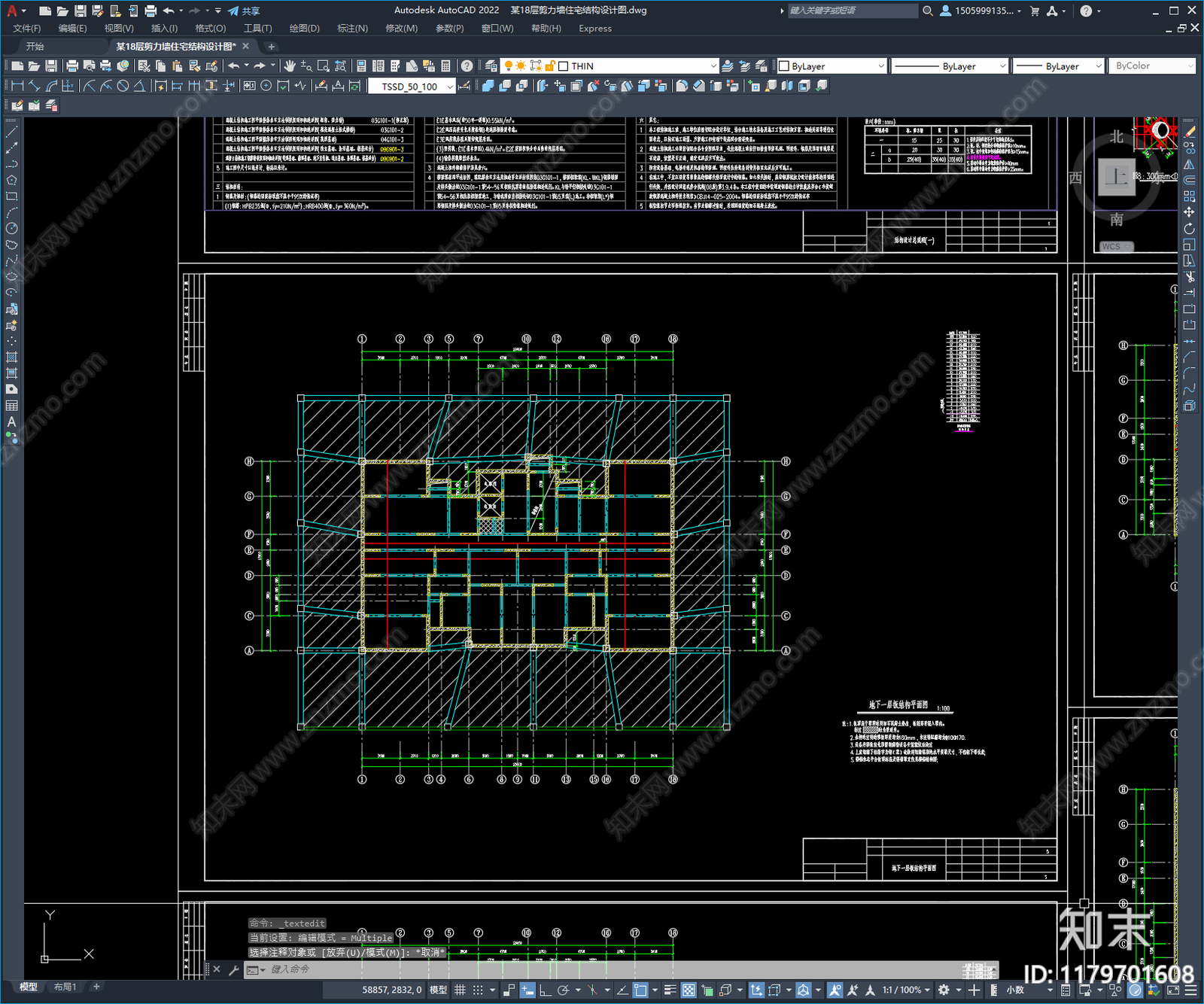Toggle transparency display in the status bar
The image size is (1204, 1004).
[688, 990]
